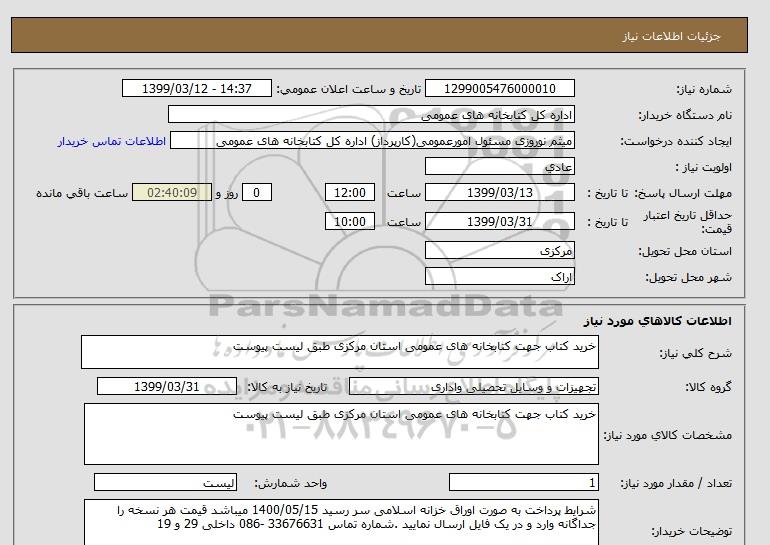Select the price validity hour field 10:00

coord(351,222)
